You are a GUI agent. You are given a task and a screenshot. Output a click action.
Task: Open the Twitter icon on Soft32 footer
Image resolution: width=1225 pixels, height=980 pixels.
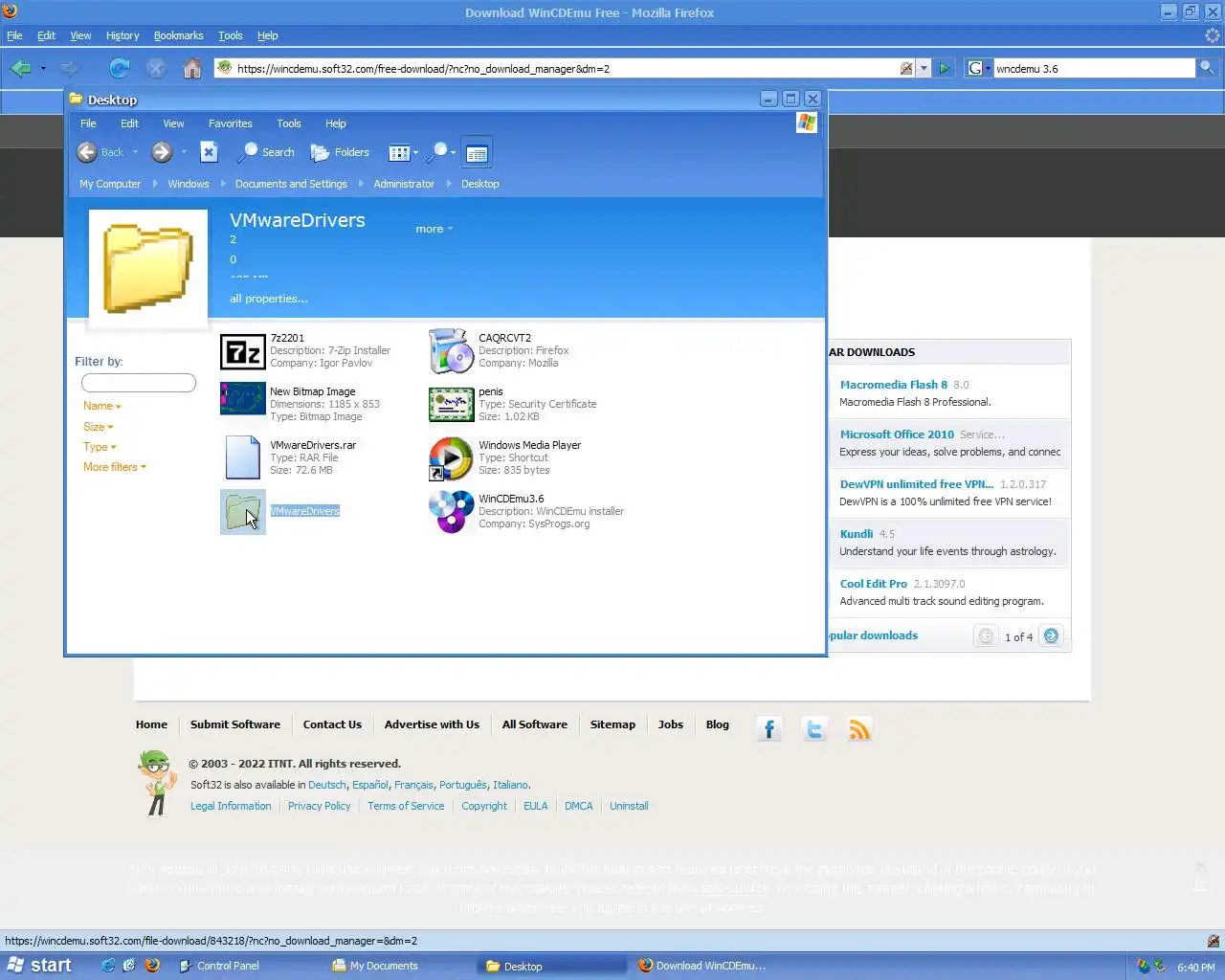pos(814,729)
